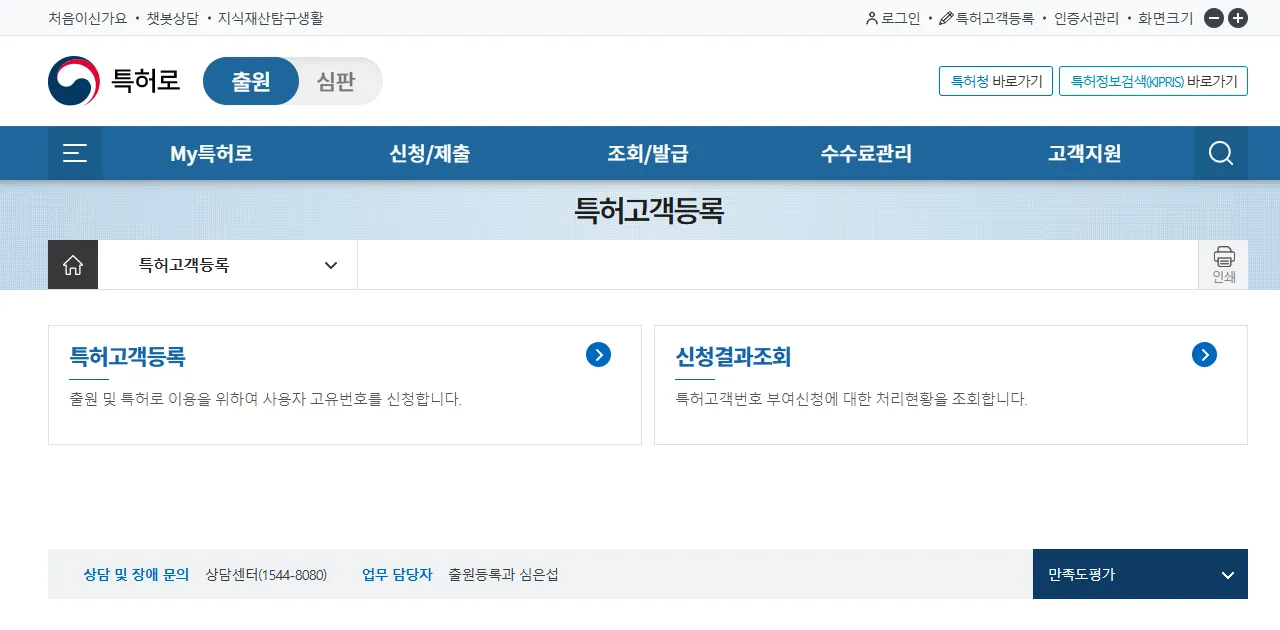Open the 신청/제출 menu
Viewport: 1280px width, 630px height.
tap(430, 153)
